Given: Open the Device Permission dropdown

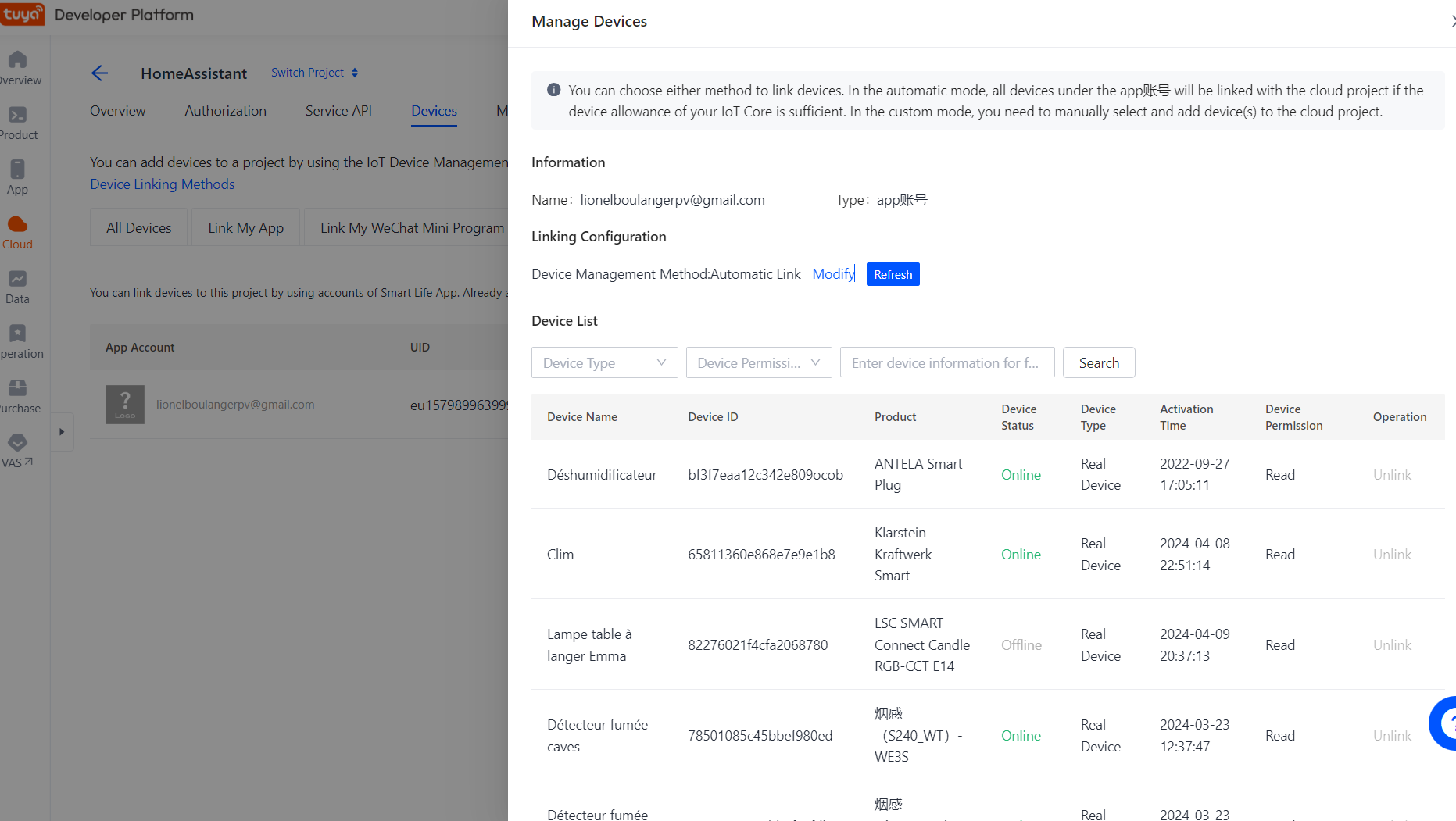Looking at the screenshot, I should (758, 363).
